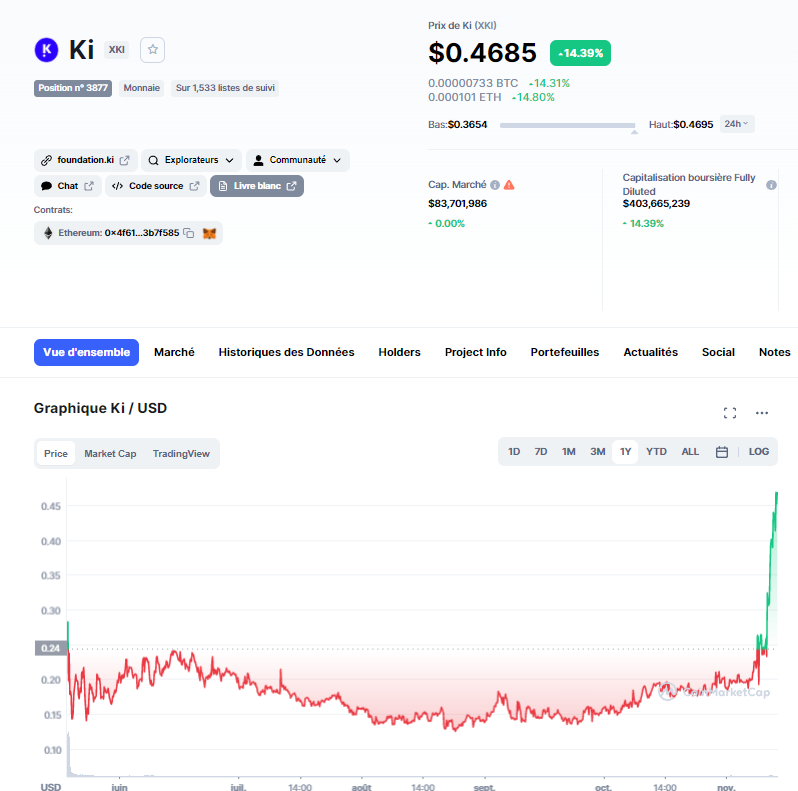Open the Livre blanc whitepaper

click(257, 186)
